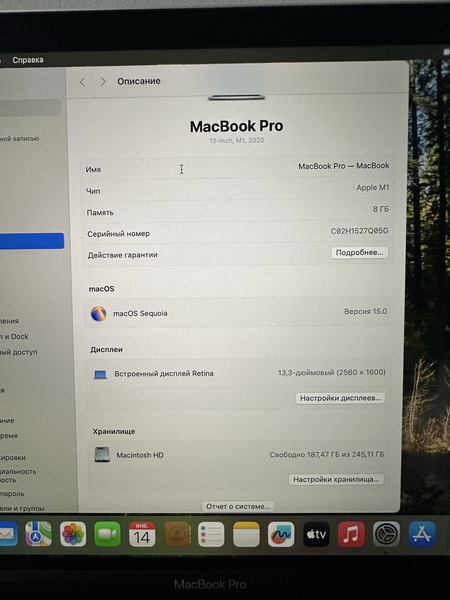Open the Справка menu
Viewport: 450px width, 600px height.
pyautogui.click(x=28, y=60)
